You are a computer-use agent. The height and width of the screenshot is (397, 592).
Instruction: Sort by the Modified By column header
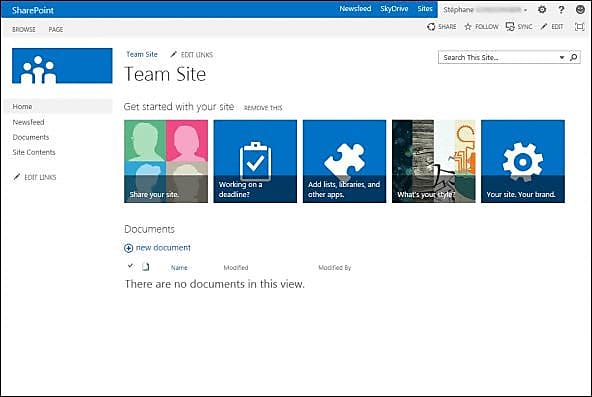(x=335, y=268)
